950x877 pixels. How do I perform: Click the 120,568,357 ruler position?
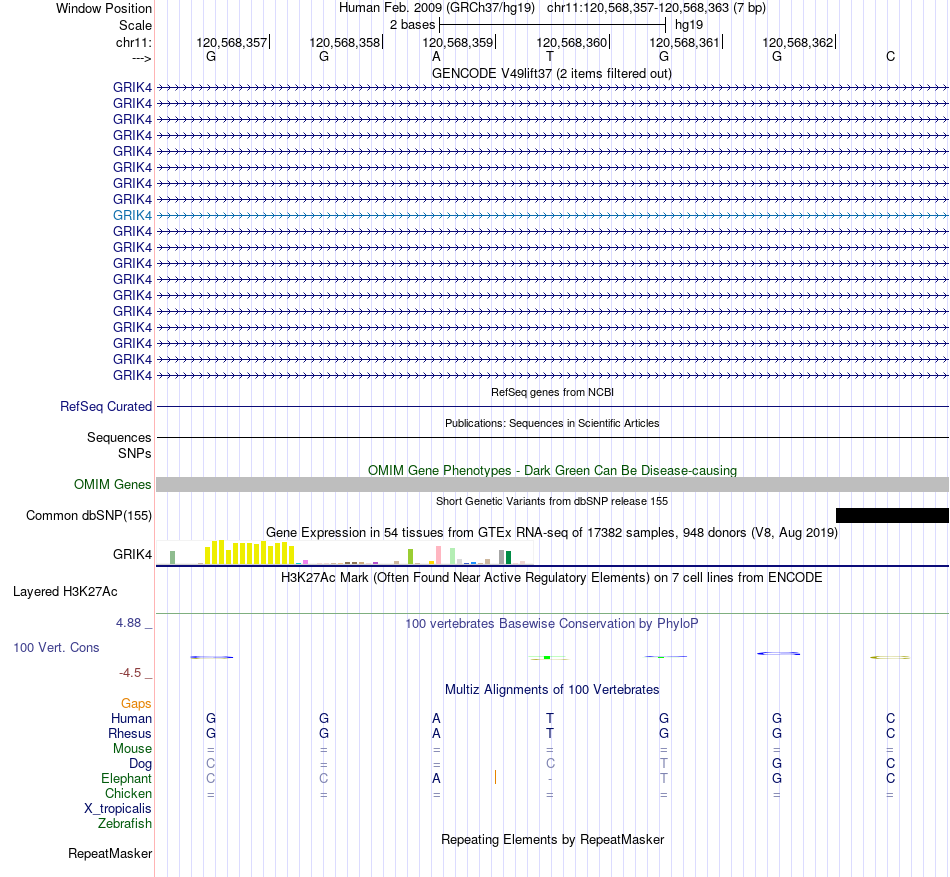coord(232,42)
